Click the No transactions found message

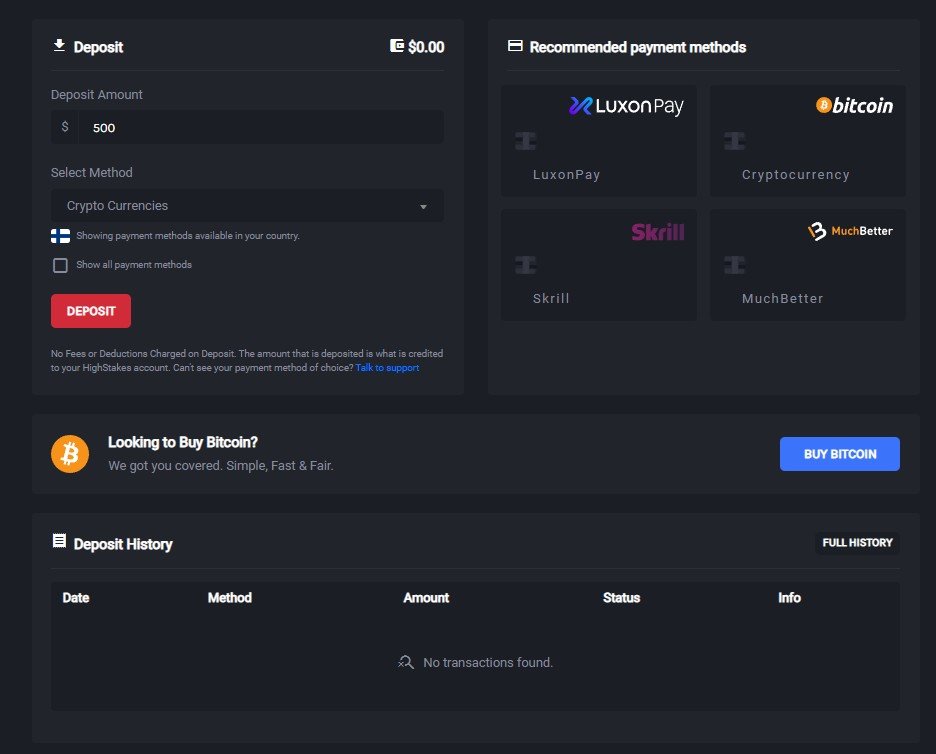click(488, 662)
